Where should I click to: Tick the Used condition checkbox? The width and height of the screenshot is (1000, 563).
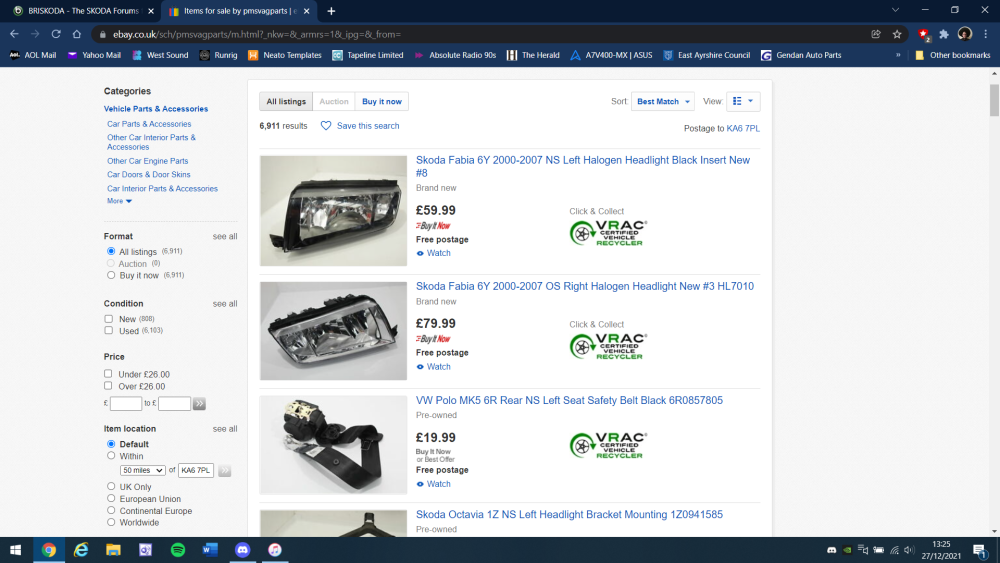[x=108, y=330]
